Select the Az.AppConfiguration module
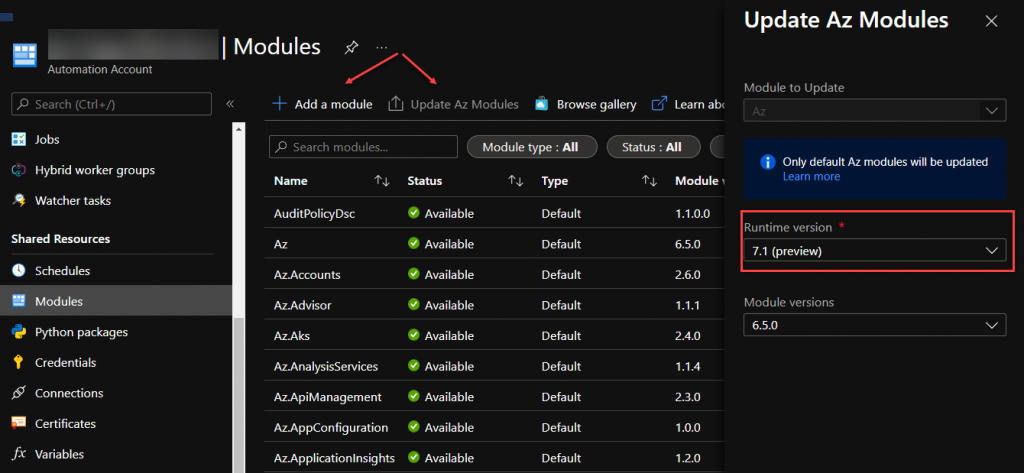Screen dimensions: 1024x473 tap(331, 427)
